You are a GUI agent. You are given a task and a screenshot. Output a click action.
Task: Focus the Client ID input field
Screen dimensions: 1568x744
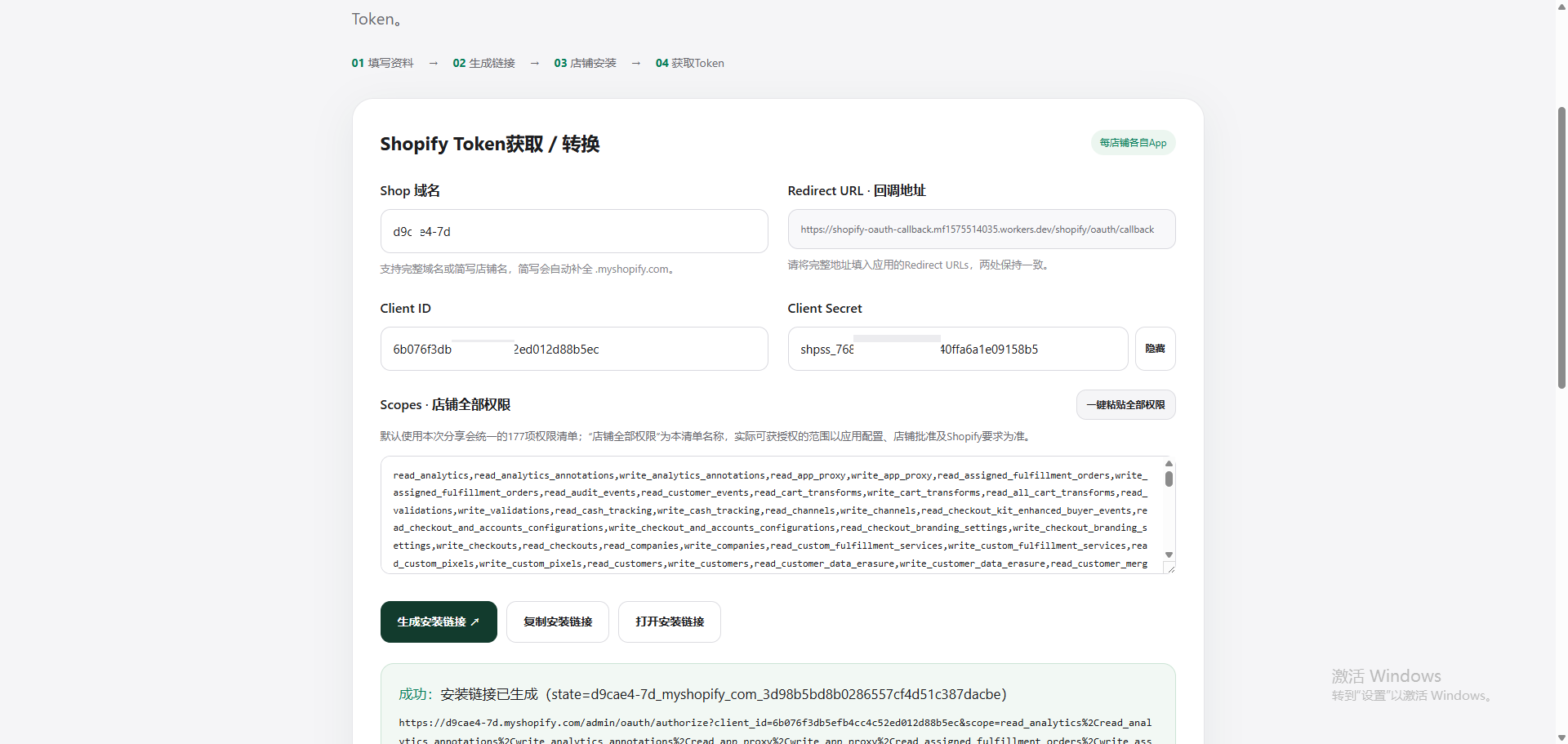tap(574, 349)
